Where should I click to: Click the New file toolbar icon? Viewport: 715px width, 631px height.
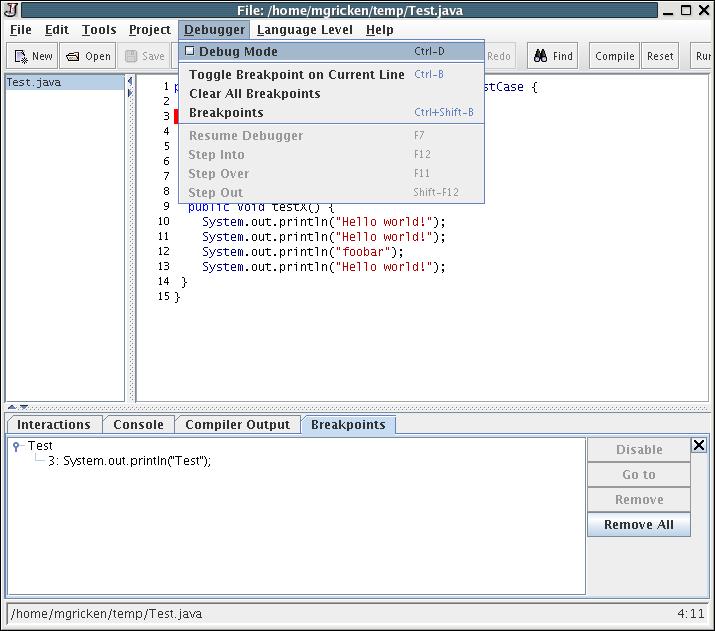(21, 57)
